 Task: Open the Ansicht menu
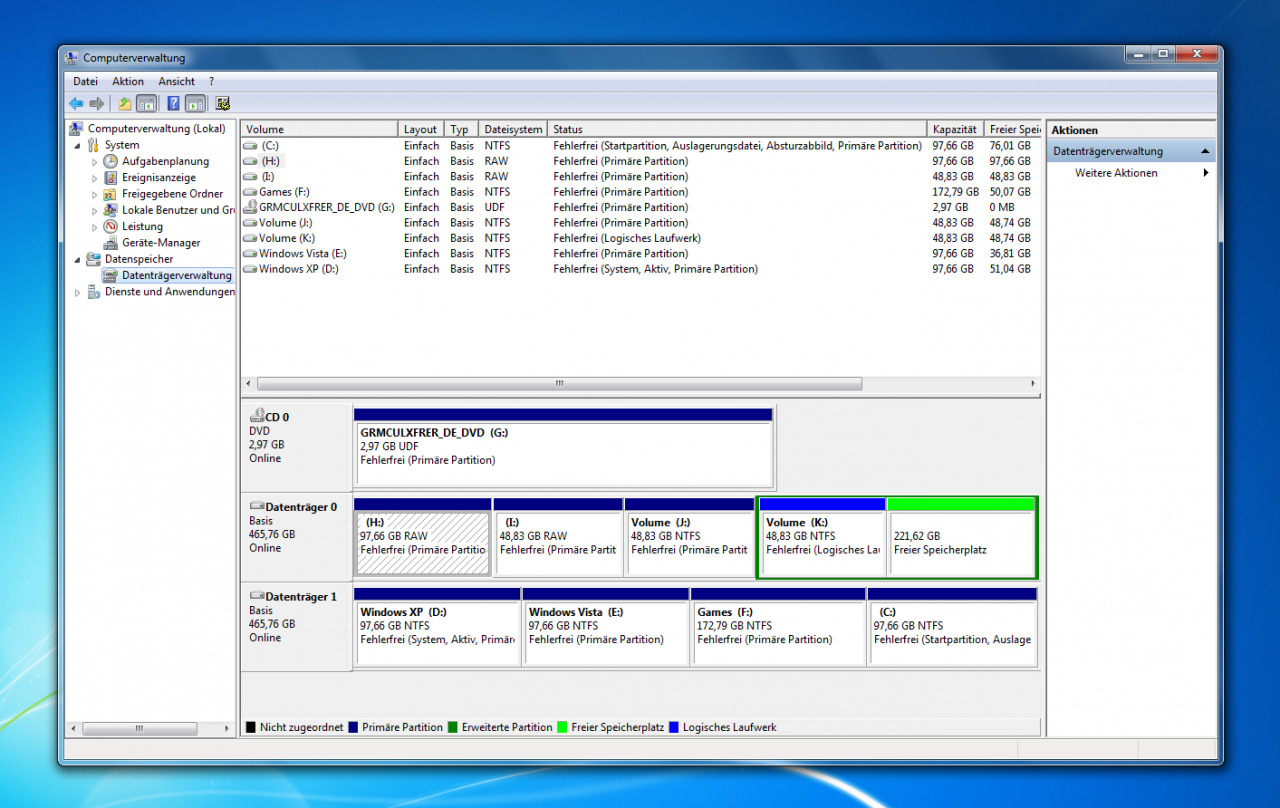point(176,81)
